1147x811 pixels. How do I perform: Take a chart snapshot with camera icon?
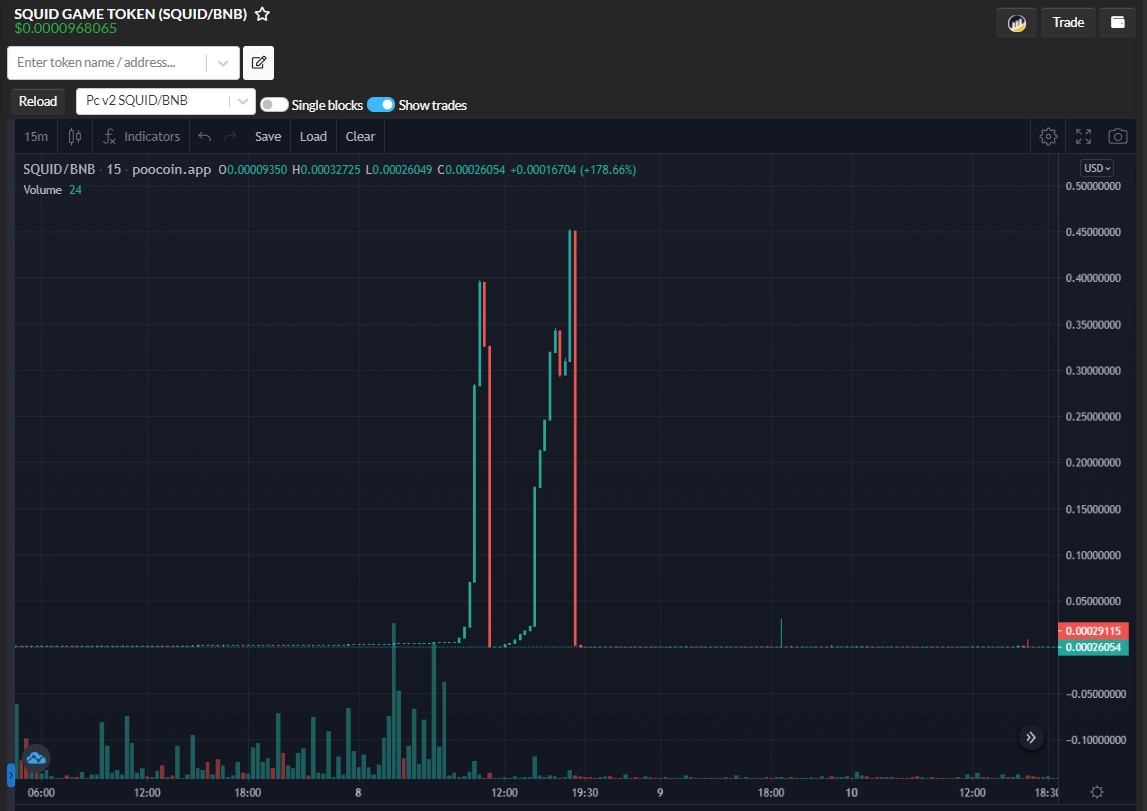pyautogui.click(x=1118, y=136)
